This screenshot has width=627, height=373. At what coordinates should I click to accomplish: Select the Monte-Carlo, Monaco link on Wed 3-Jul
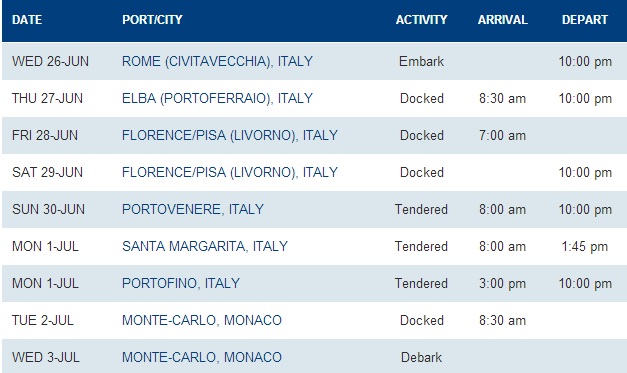(202, 357)
